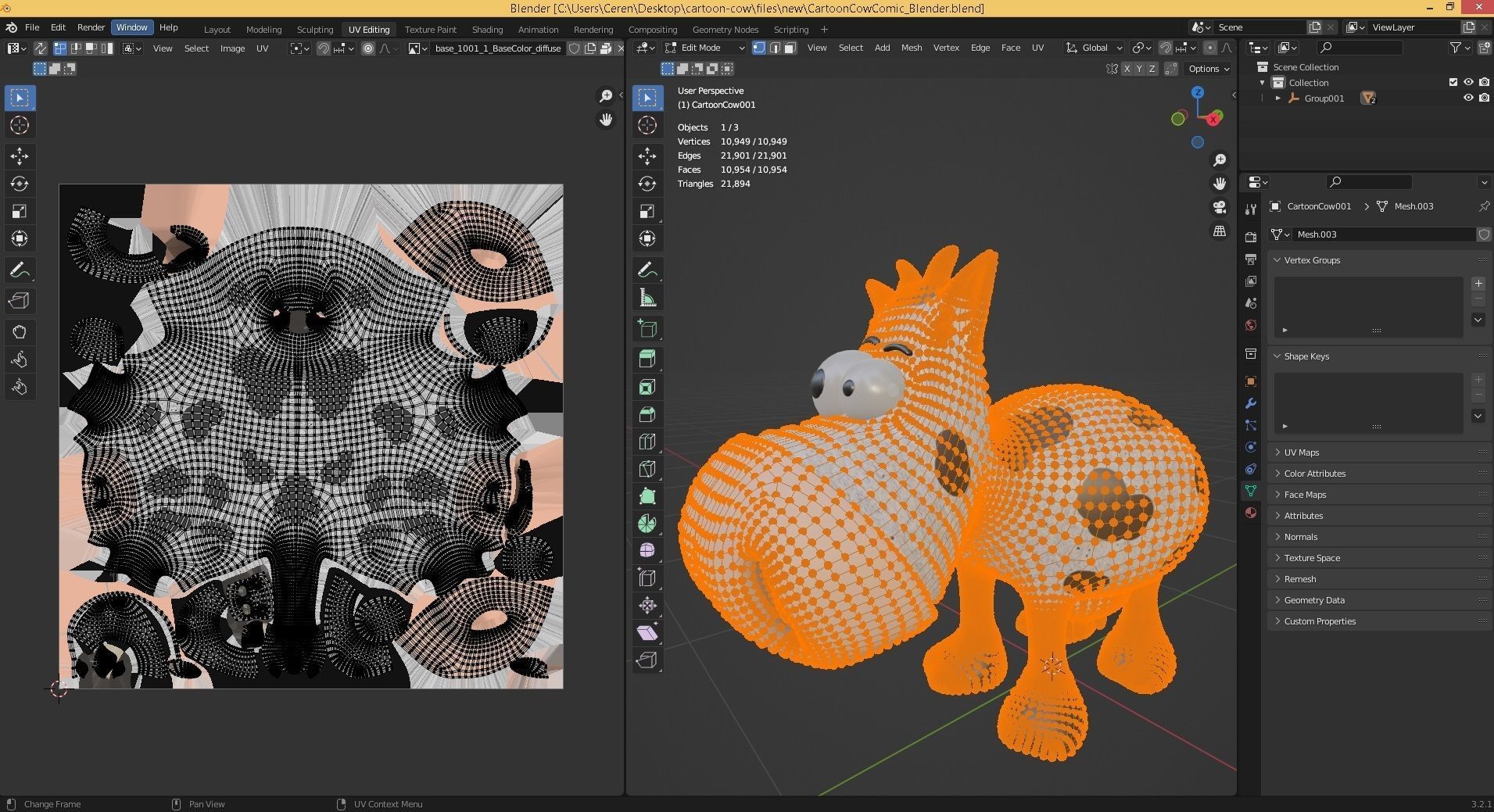Toggle UV sync selection

[41, 48]
